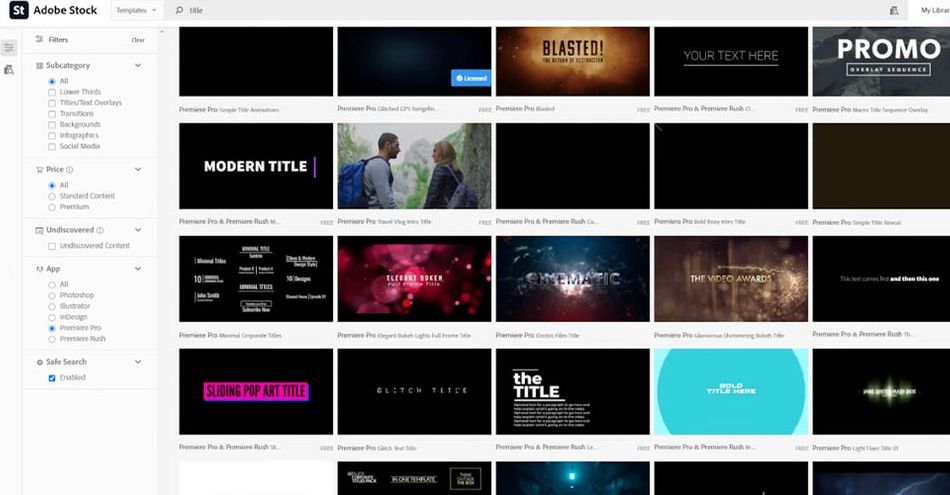Check the Transitions checkbox

[x=51, y=114]
